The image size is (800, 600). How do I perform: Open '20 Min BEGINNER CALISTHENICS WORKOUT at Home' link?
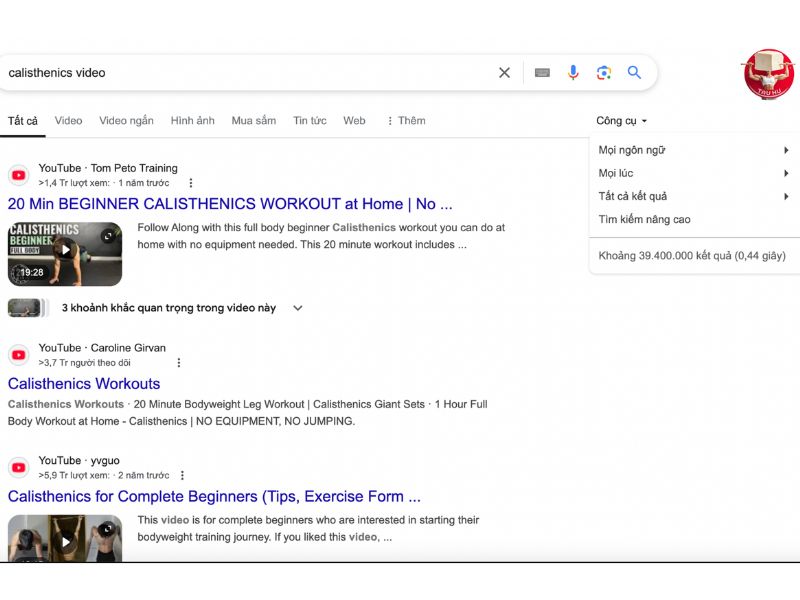tap(230, 204)
